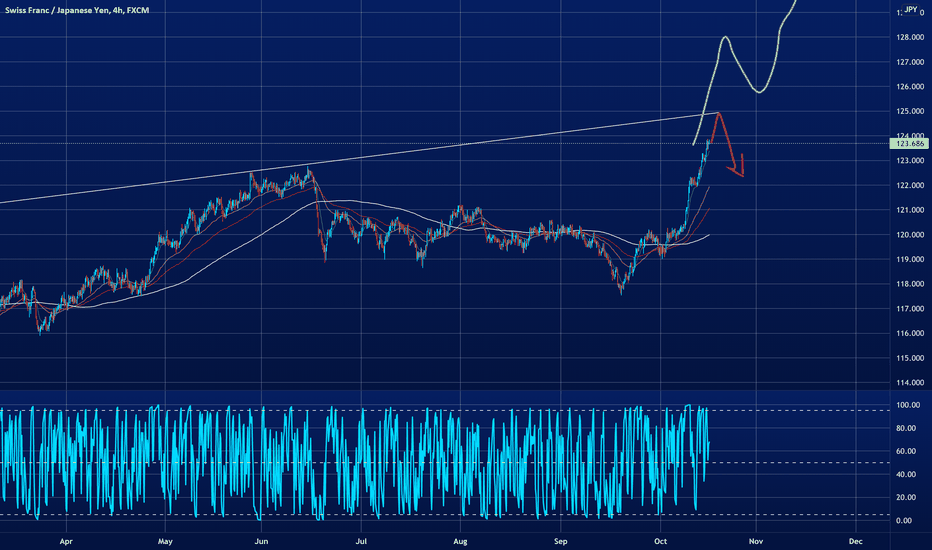This screenshot has height=550, width=932.
Task: Click the Jul label on time axis
Action: pos(361,541)
